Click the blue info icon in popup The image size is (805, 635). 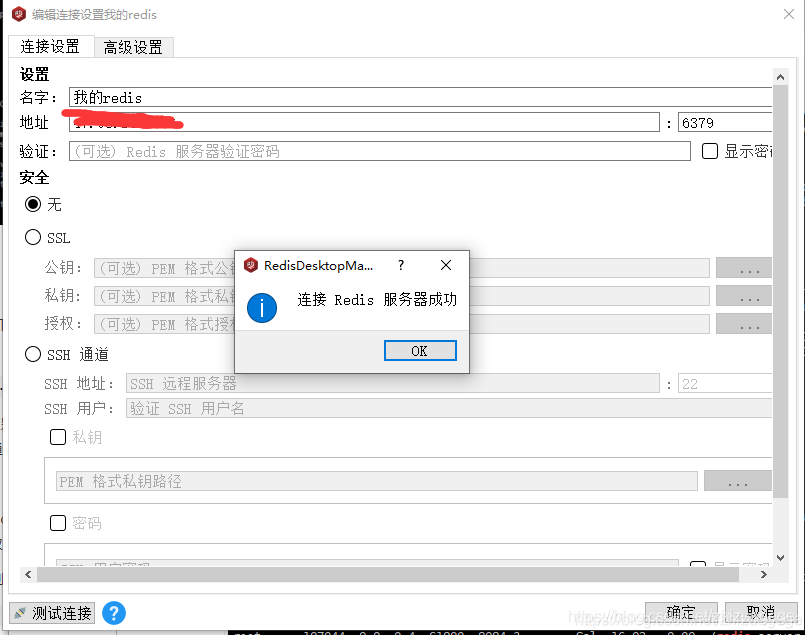coord(262,308)
